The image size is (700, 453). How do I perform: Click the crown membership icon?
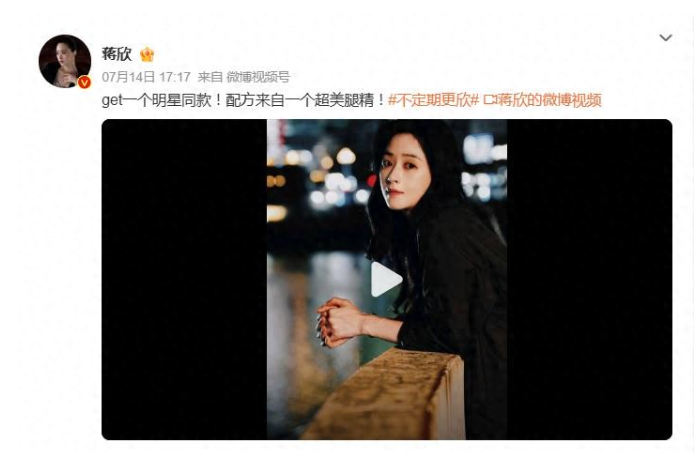[x=147, y=54]
